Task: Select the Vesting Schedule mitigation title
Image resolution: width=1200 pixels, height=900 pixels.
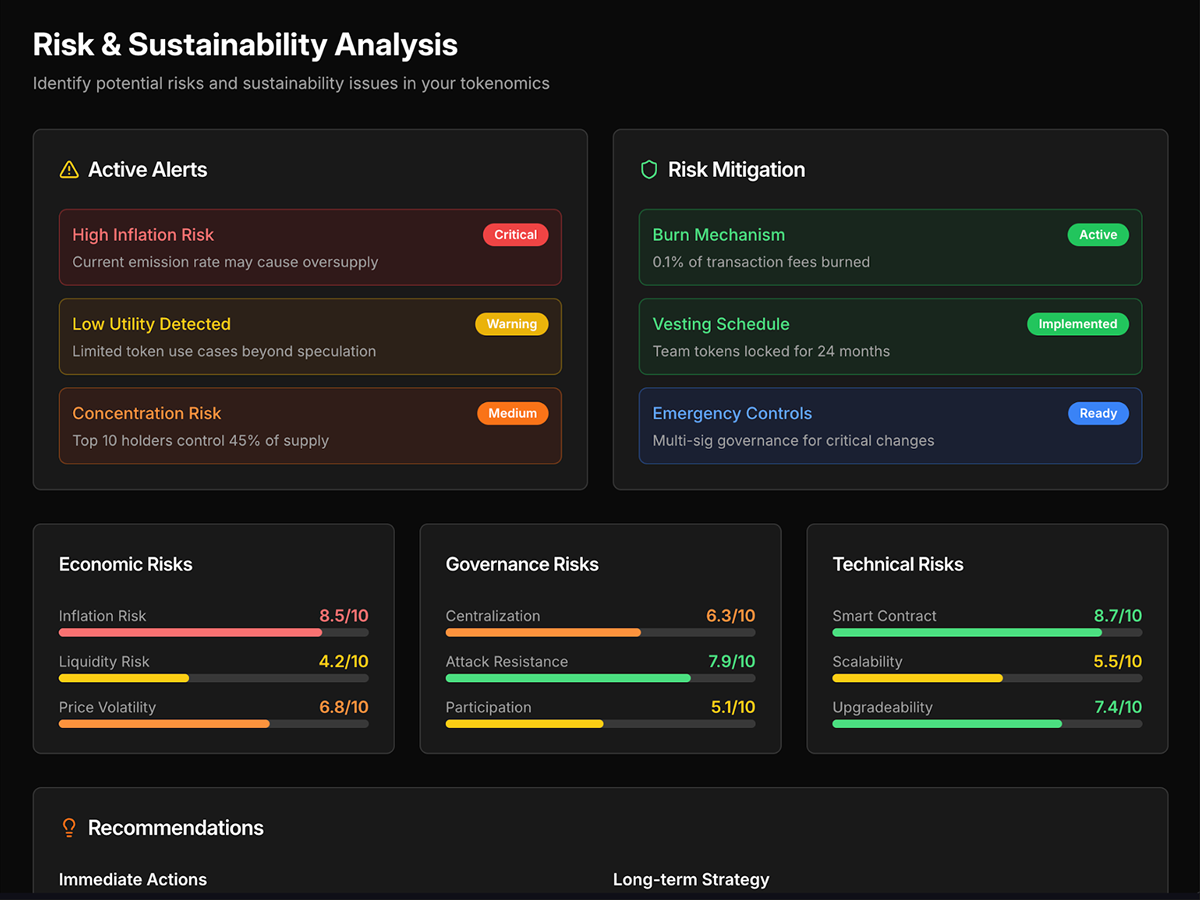Action: (x=721, y=324)
